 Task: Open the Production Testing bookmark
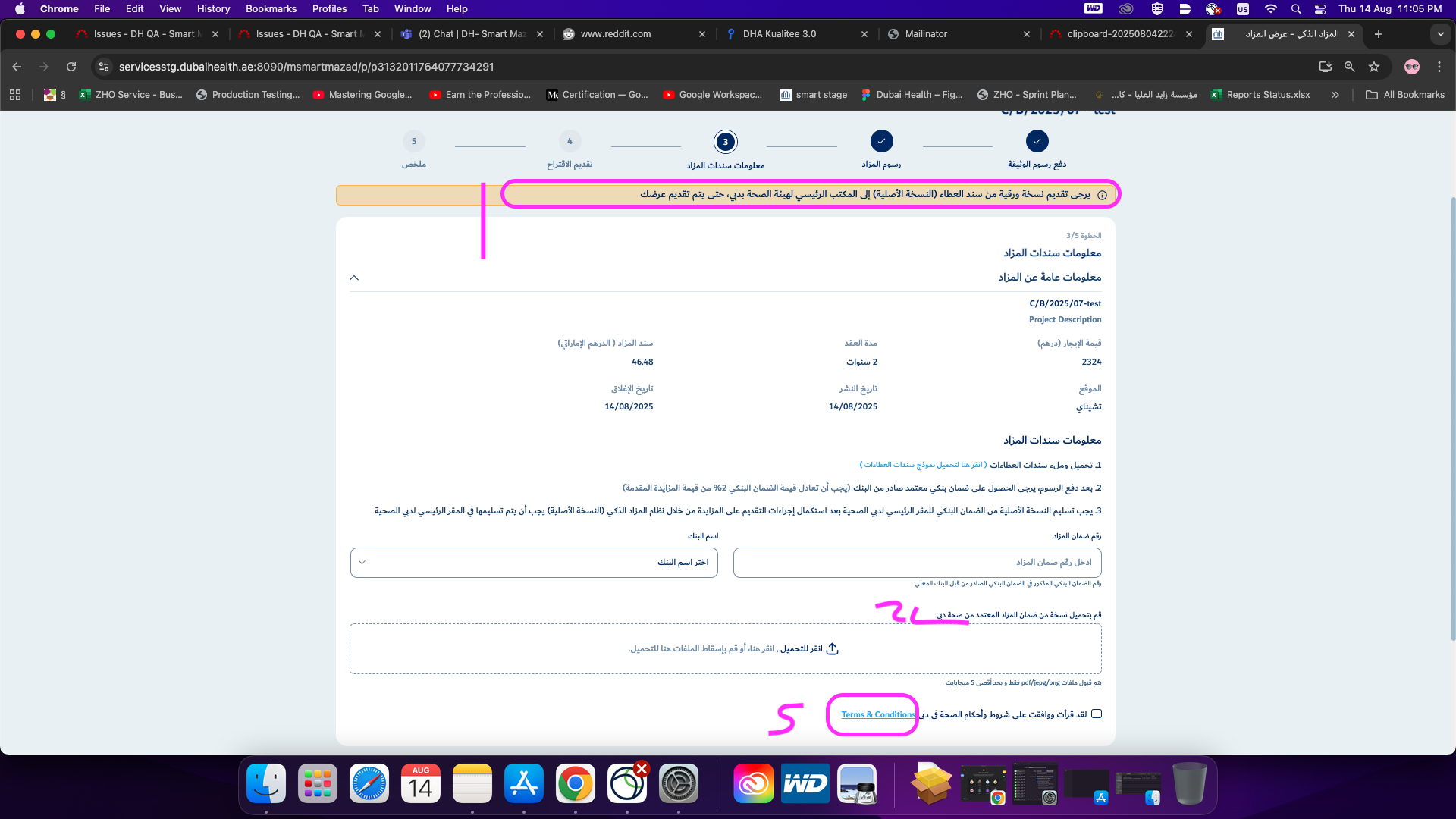pyautogui.click(x=248, y=95)
